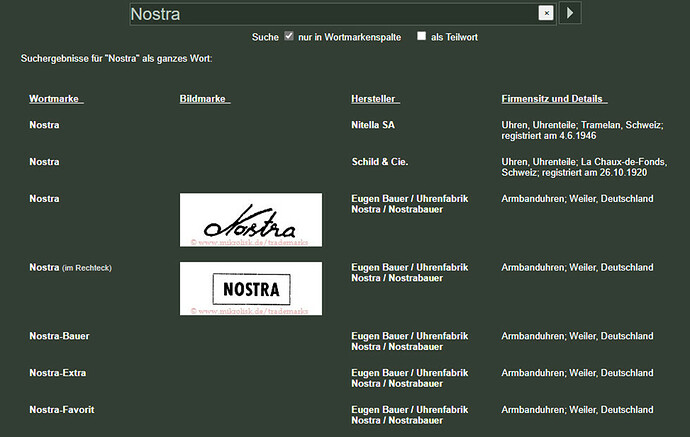The image size is (690, 437).
Task: Sort by Firmensitz und Details header
Action: 554,99
